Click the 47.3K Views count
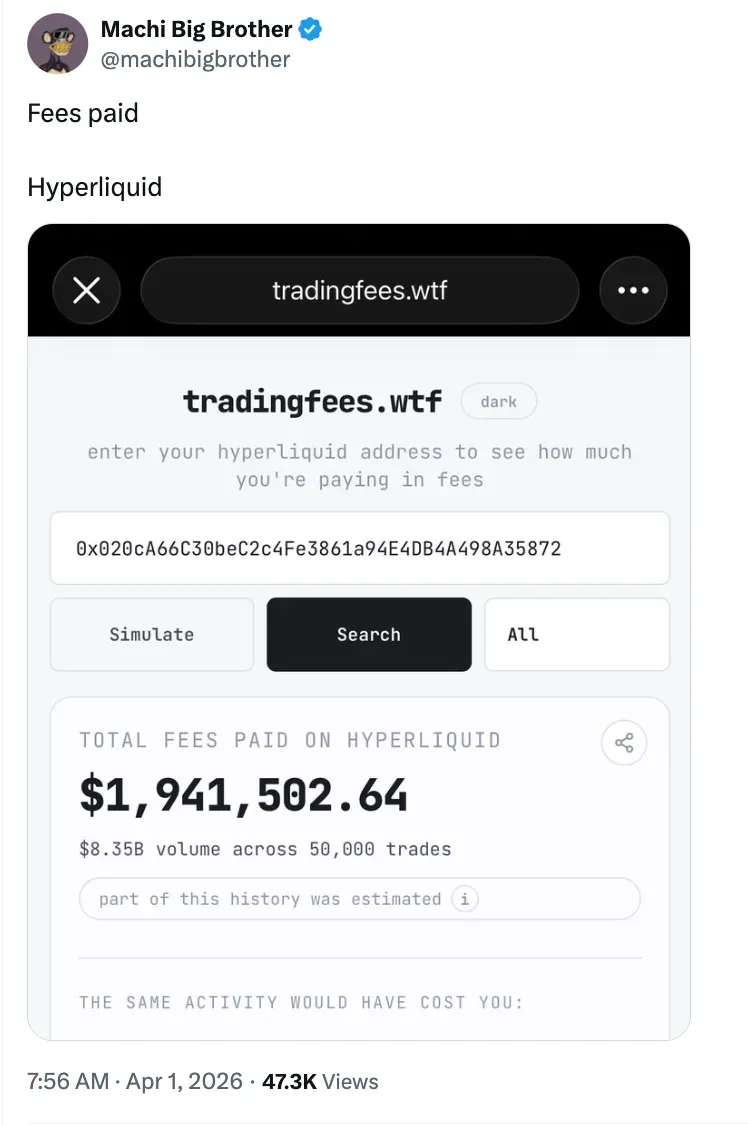 point(320,1081)
